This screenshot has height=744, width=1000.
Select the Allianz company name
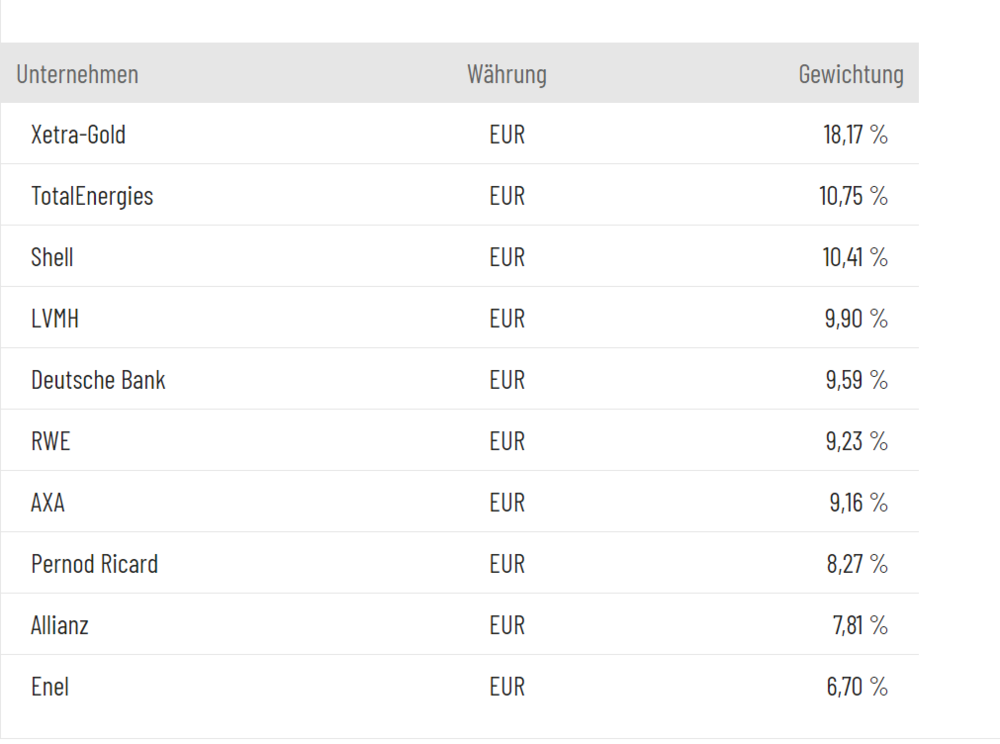click(60, 626)
